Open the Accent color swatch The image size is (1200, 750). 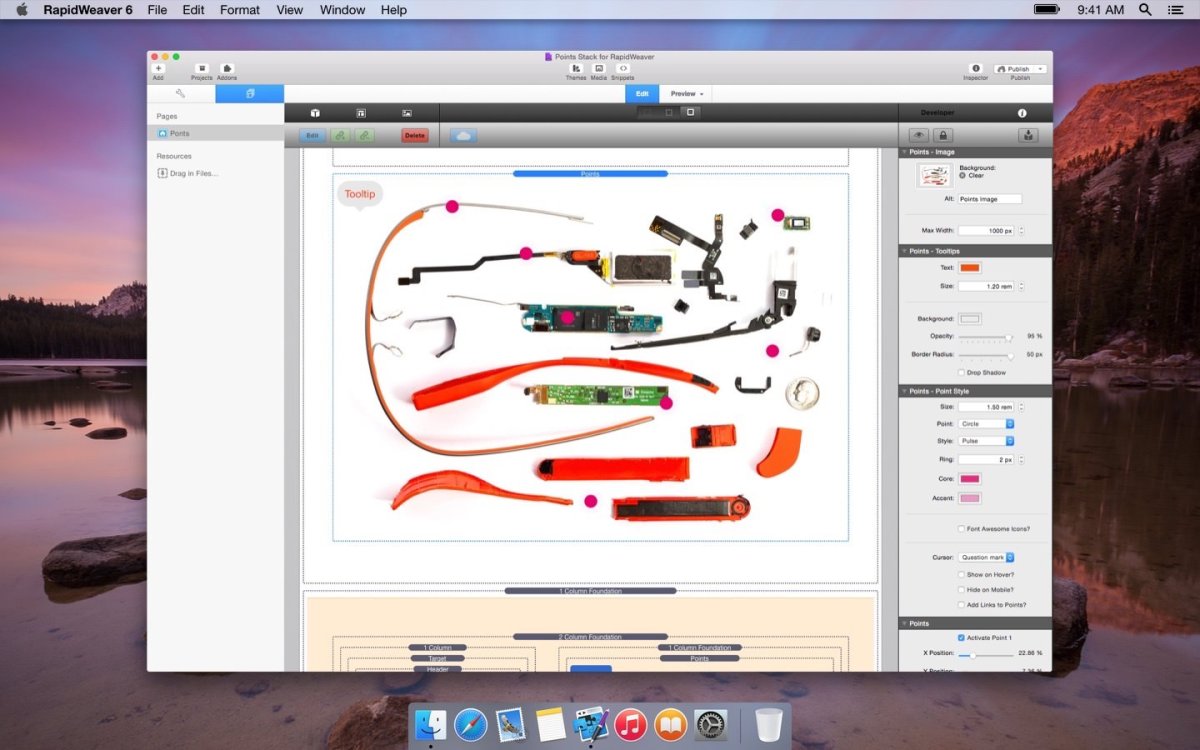[970, 498]
